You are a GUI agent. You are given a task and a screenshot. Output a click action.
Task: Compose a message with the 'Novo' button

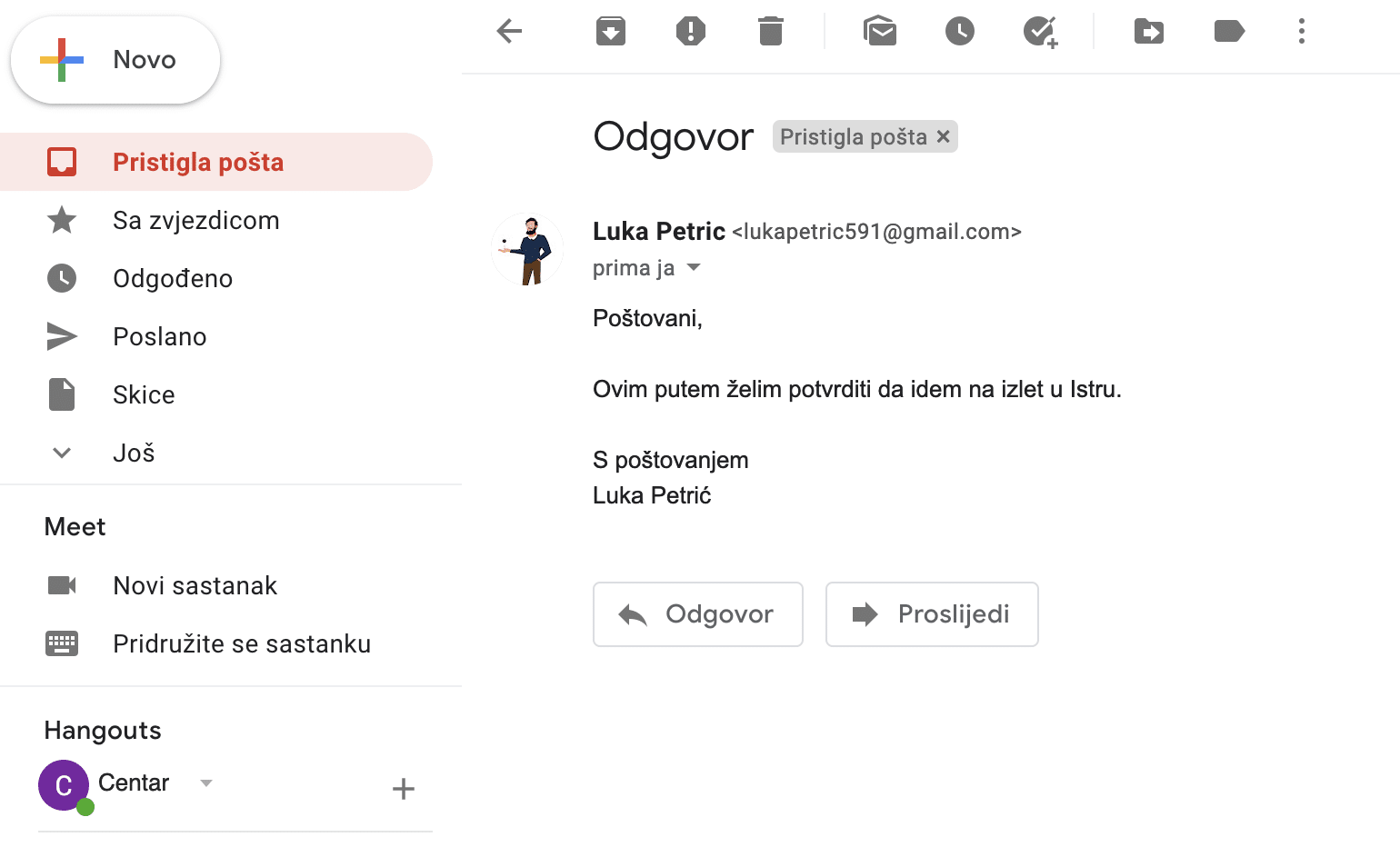coord(115,60)
